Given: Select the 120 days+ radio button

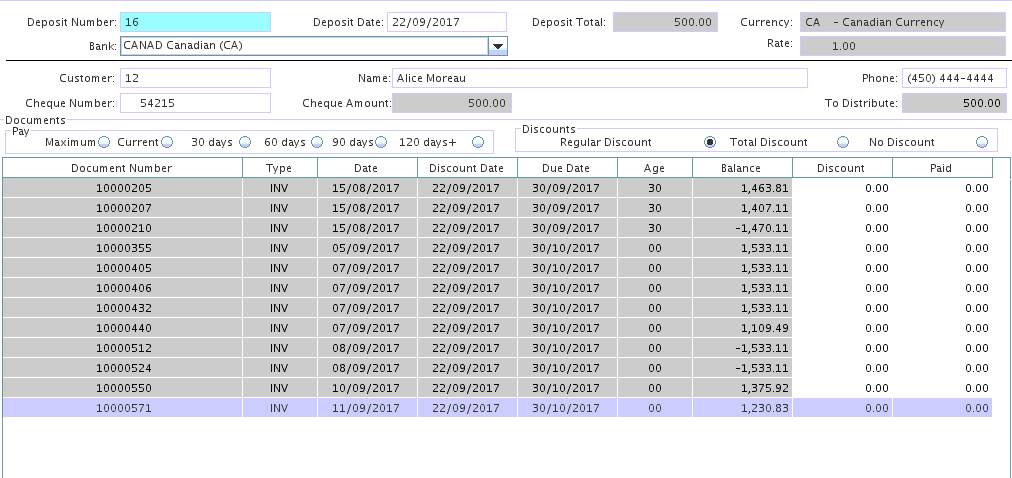Looking at the screenshot, I should point(478,142).
